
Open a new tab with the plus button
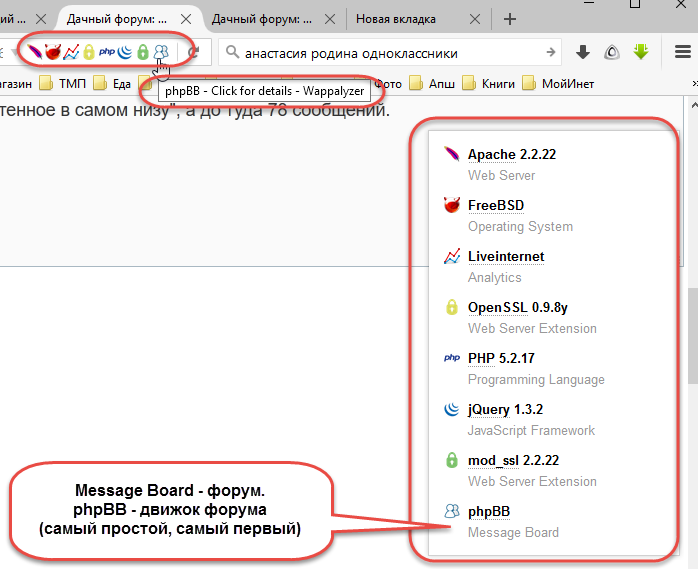click(510, 19)
